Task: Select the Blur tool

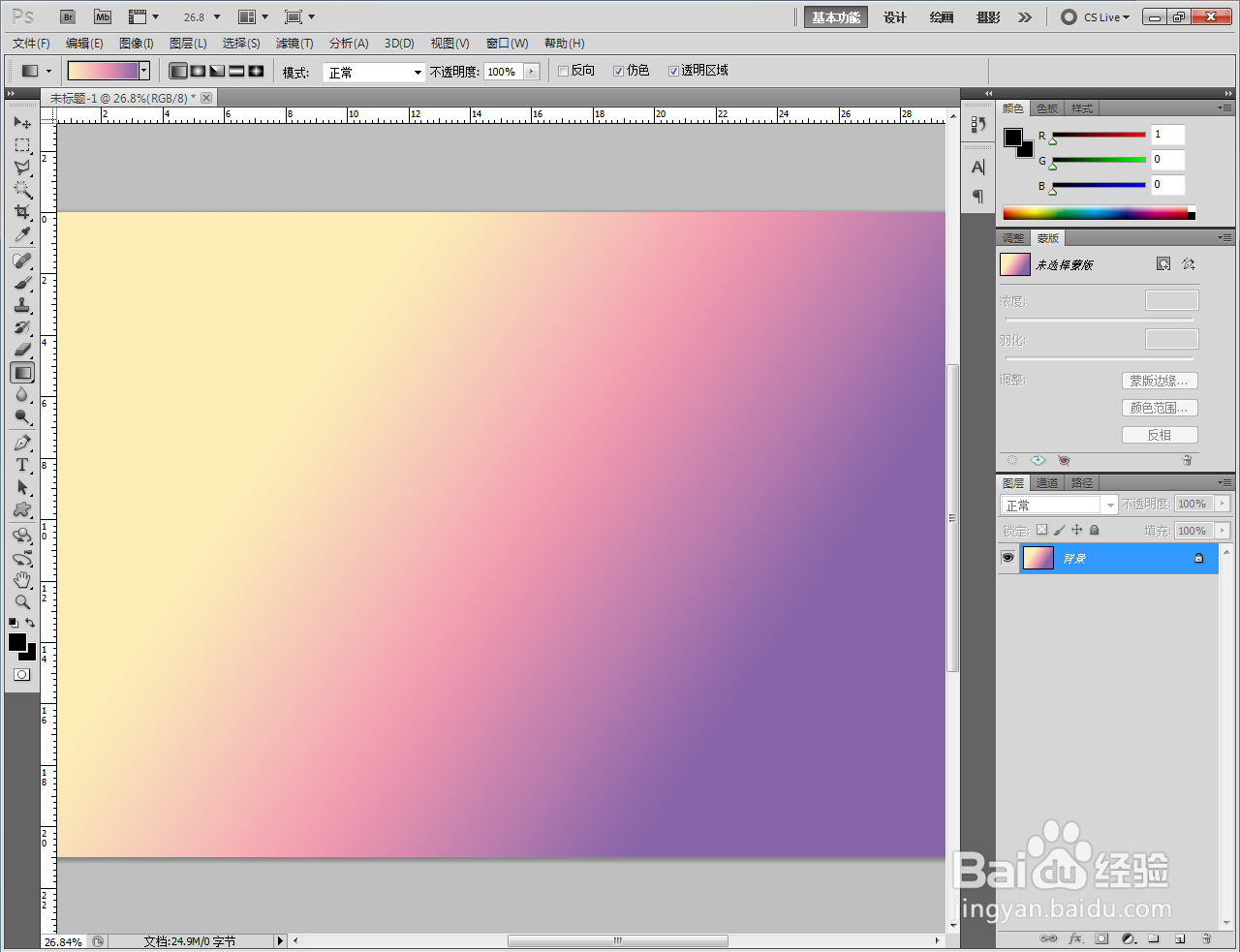Action: 22,394
